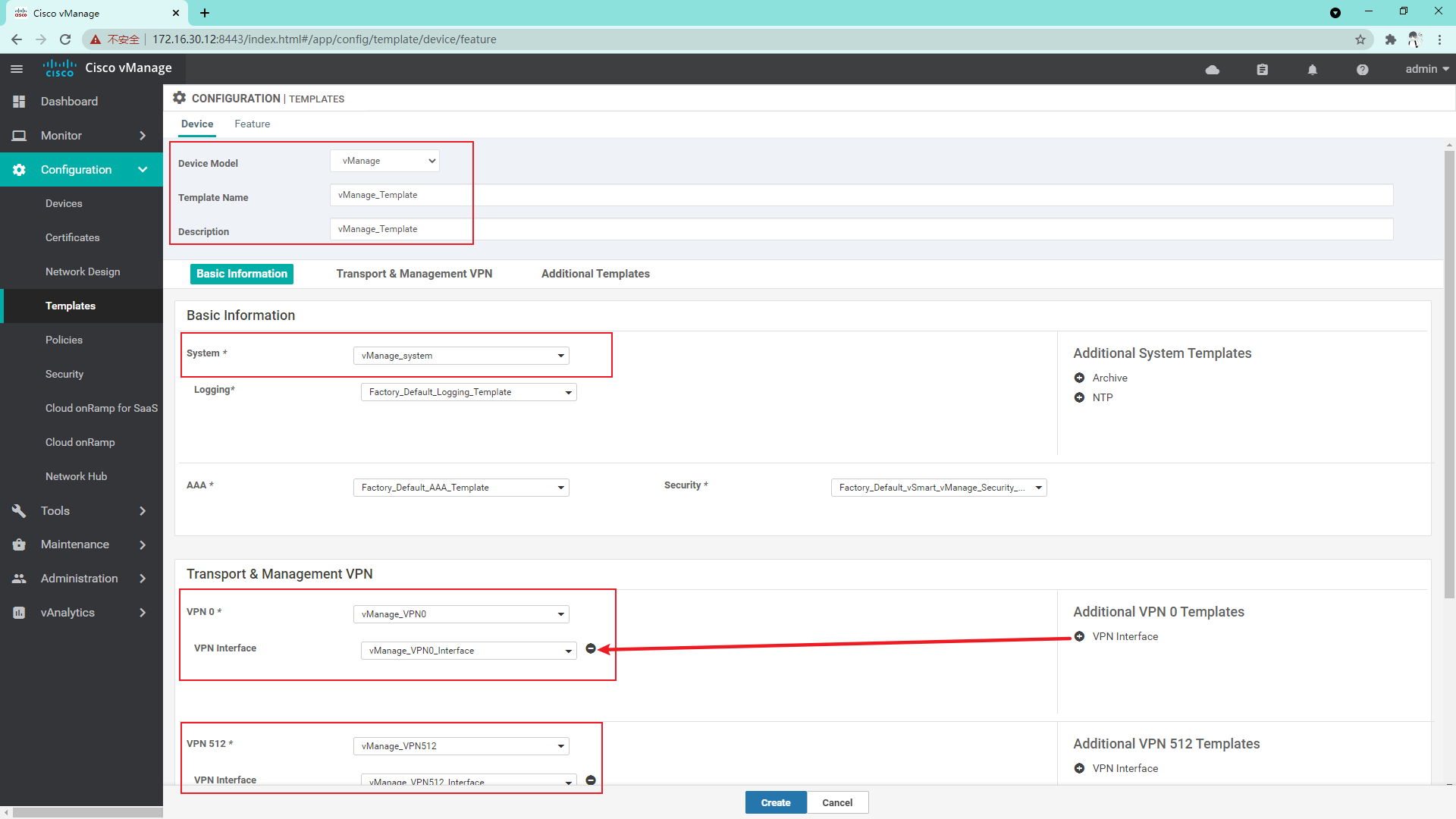
Task: Open the notifications bell
Action: point(1313,69)
